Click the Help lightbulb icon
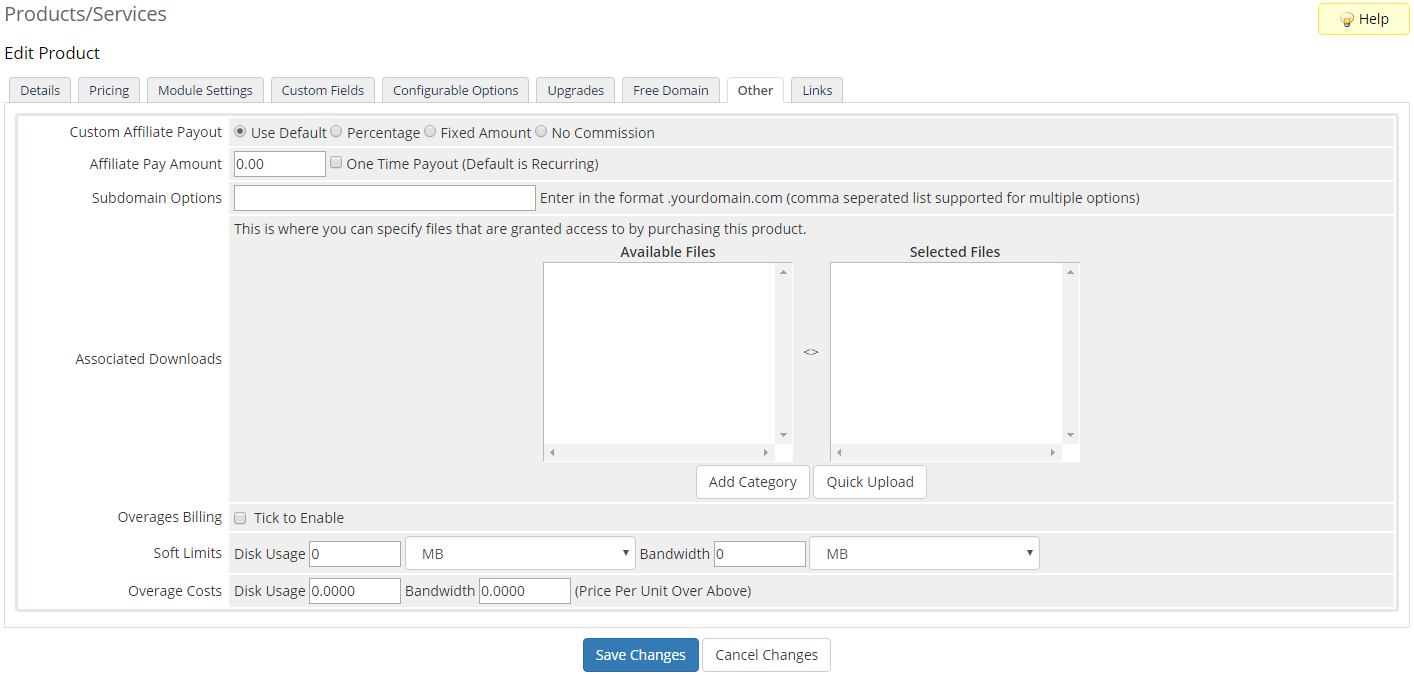1414x675 pixels. (x=1346, y=20)
